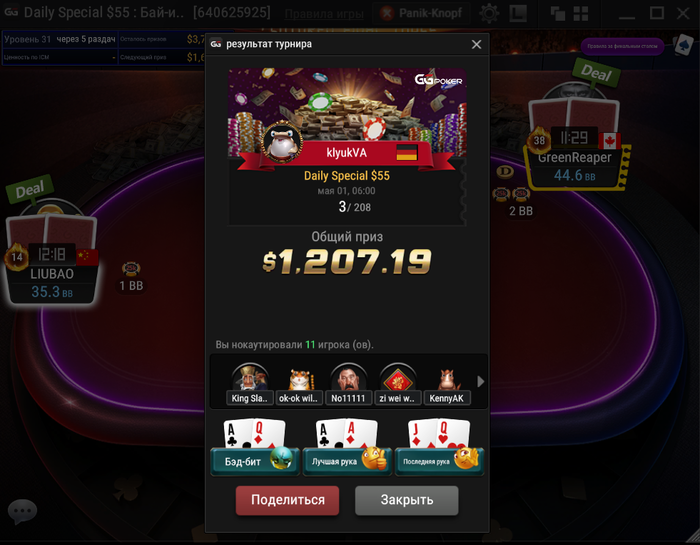Click the L icon in title bar
This screenshot has width=700, height=545.
coord(518,13)
